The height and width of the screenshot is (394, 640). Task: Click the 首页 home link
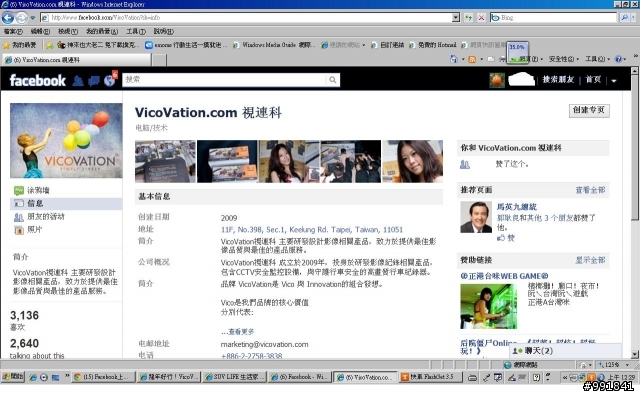tap(593, 80)
